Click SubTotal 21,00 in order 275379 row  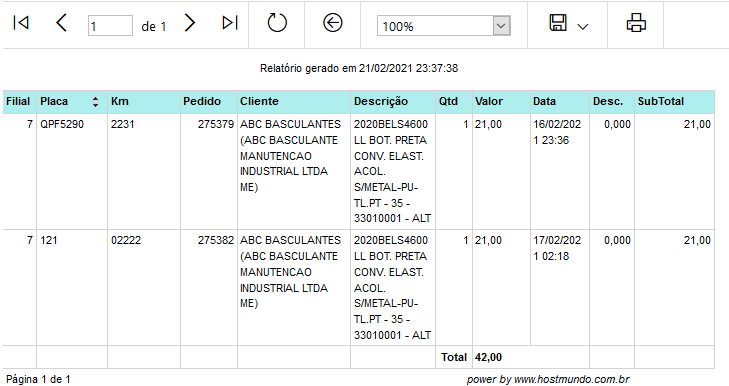click(x=697, y=125)
